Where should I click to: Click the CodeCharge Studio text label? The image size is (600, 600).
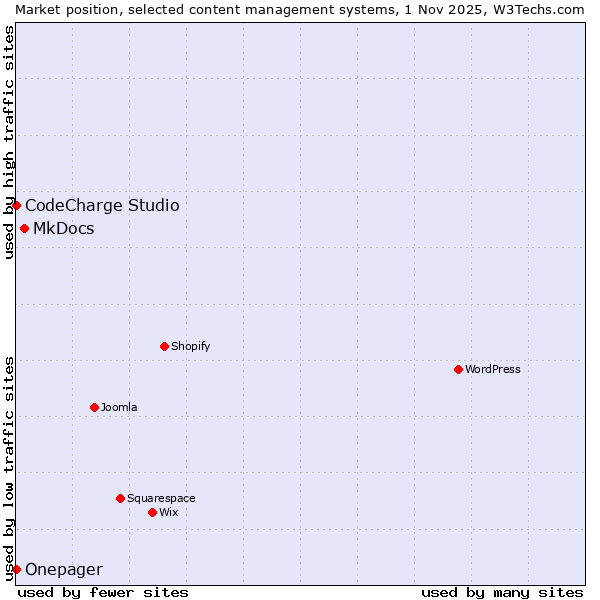tap(102, 205)
